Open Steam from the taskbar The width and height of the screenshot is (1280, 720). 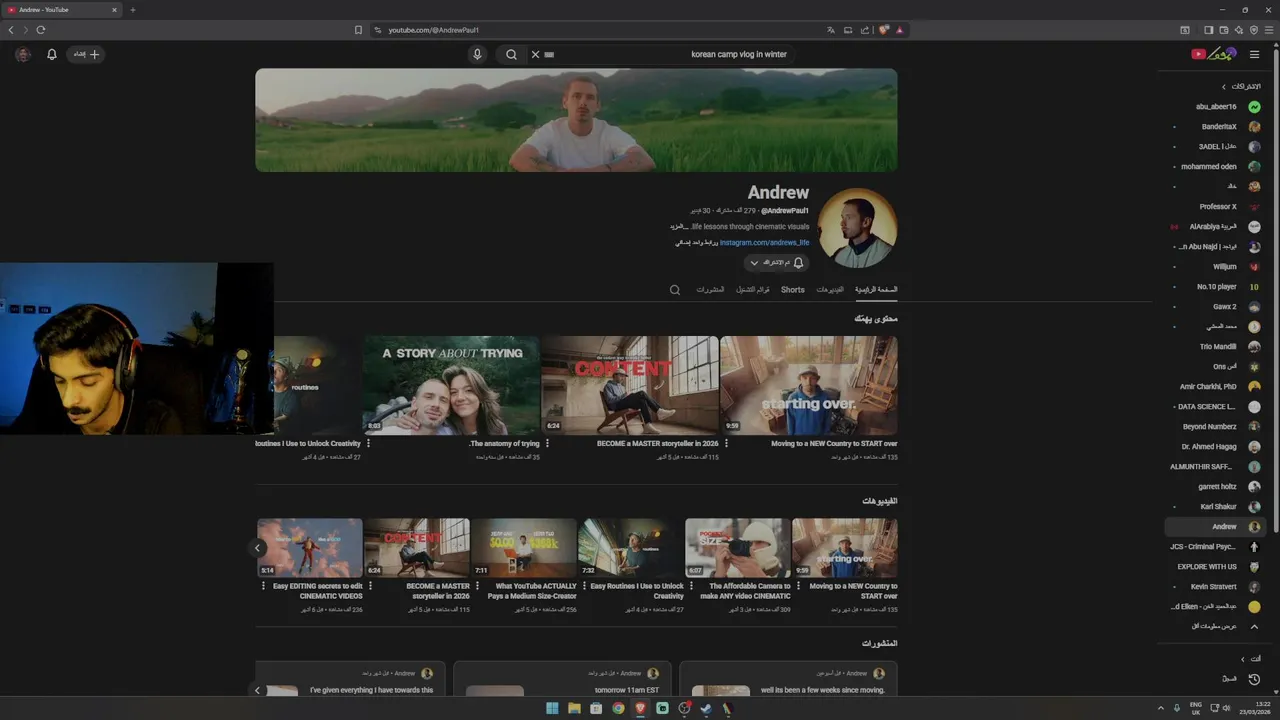(x=706, y=708)
